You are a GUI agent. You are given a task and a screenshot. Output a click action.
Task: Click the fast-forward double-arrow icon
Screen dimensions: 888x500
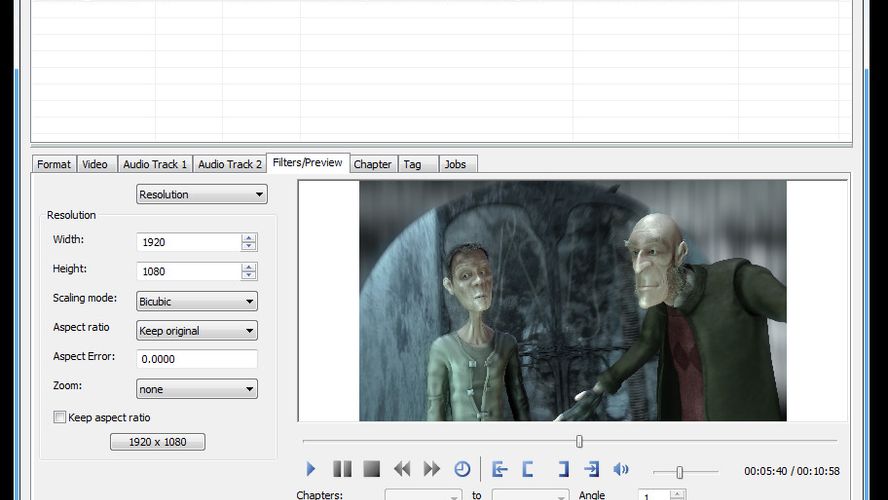[432, 469]
